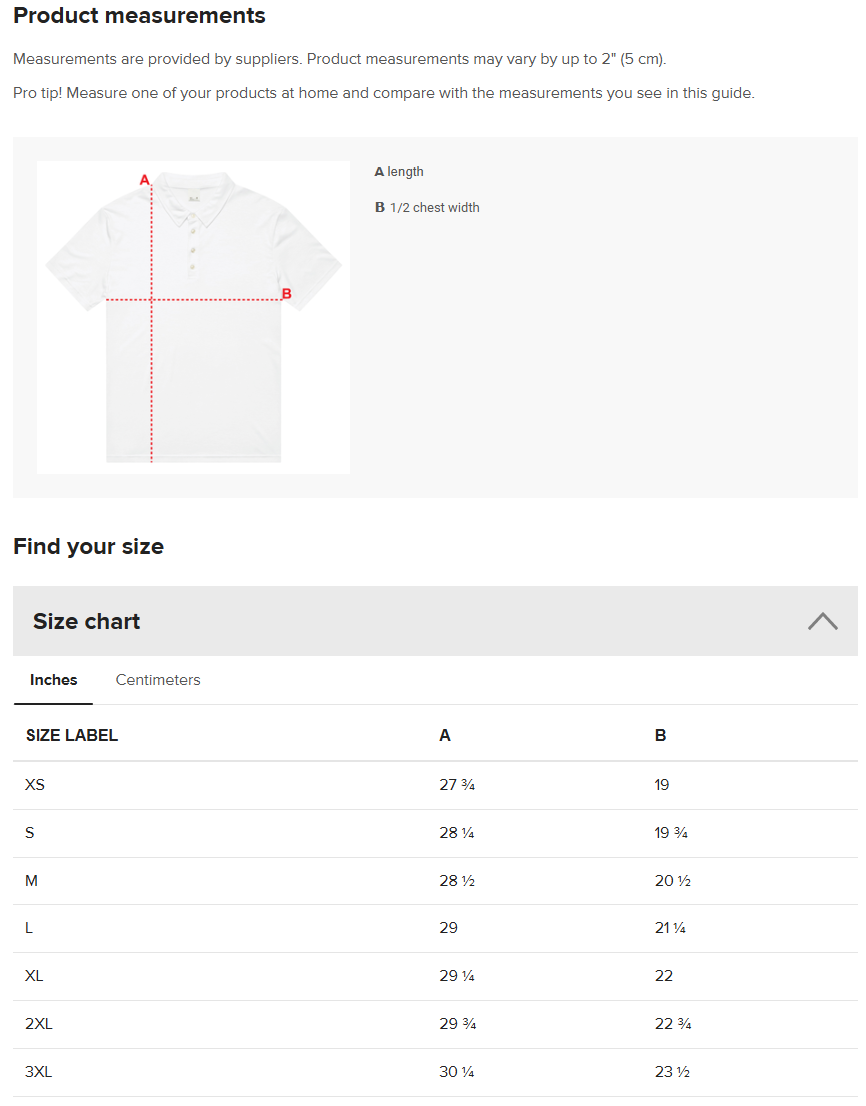Click the SIZE LABEL column header
The width and height of the screenshot is (866, 1106).
tap(71, 735)
